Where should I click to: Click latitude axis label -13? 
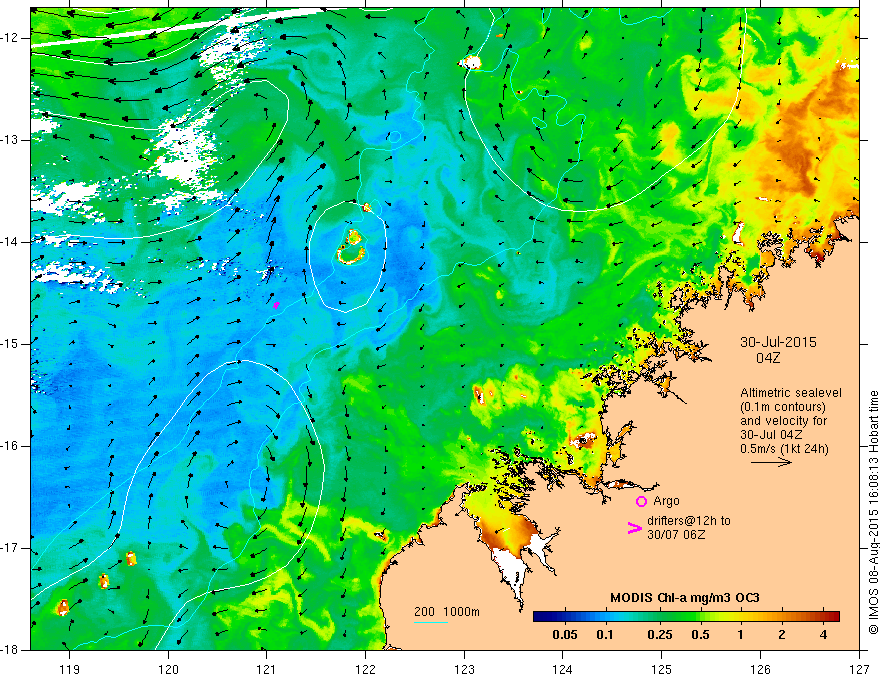click(10, 140)
